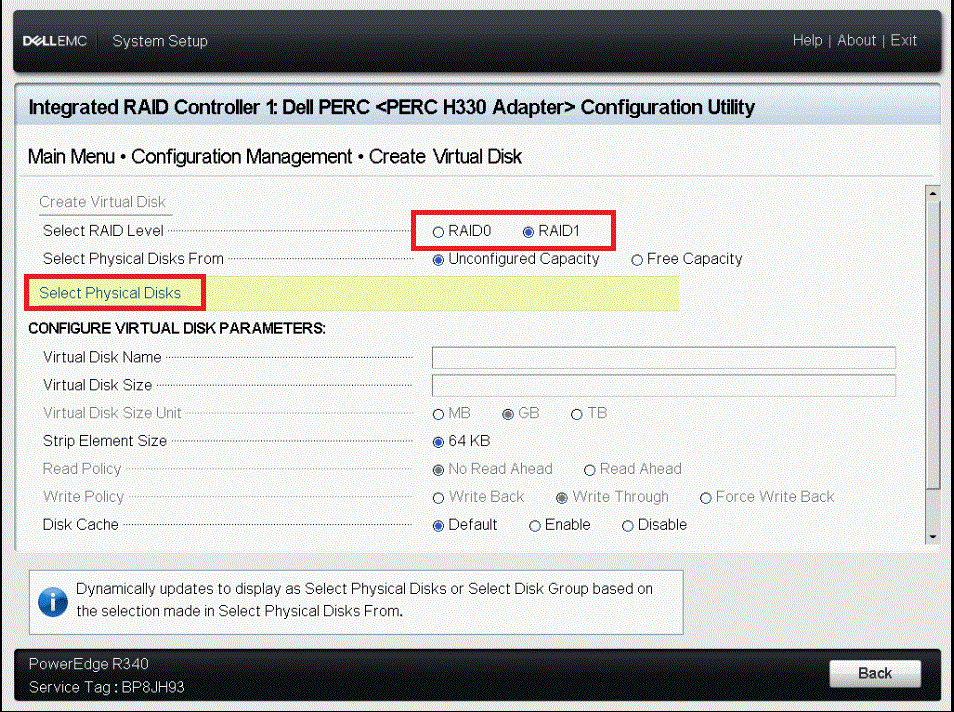Click the Select Physical Disks From label
This screenshot has height=712, width=954.
[x=133, y=259]
